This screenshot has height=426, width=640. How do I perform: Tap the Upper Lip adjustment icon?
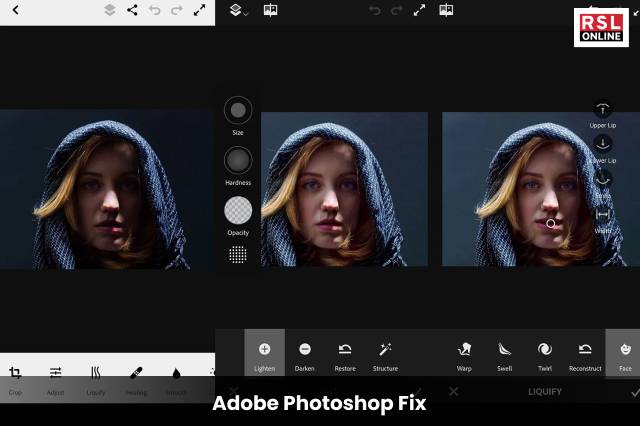pyautogui.click(x=602, y=109)
